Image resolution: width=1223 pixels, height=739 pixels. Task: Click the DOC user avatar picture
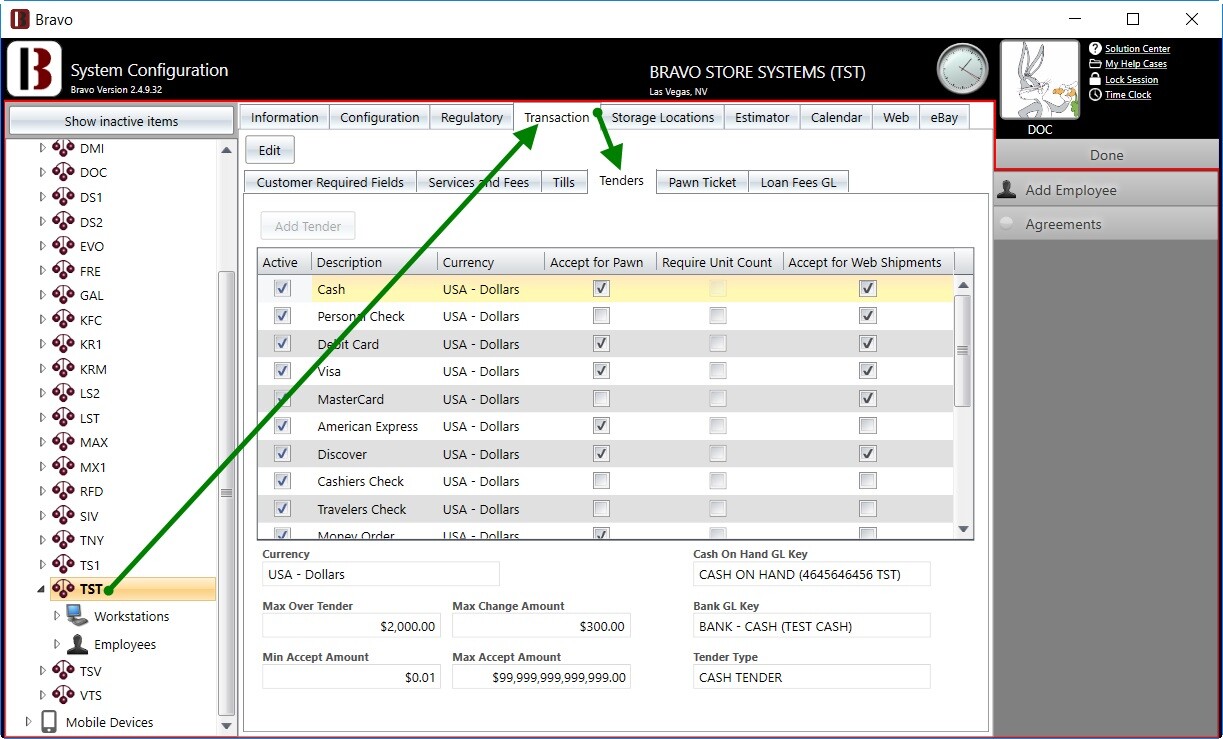[1040, 80]
